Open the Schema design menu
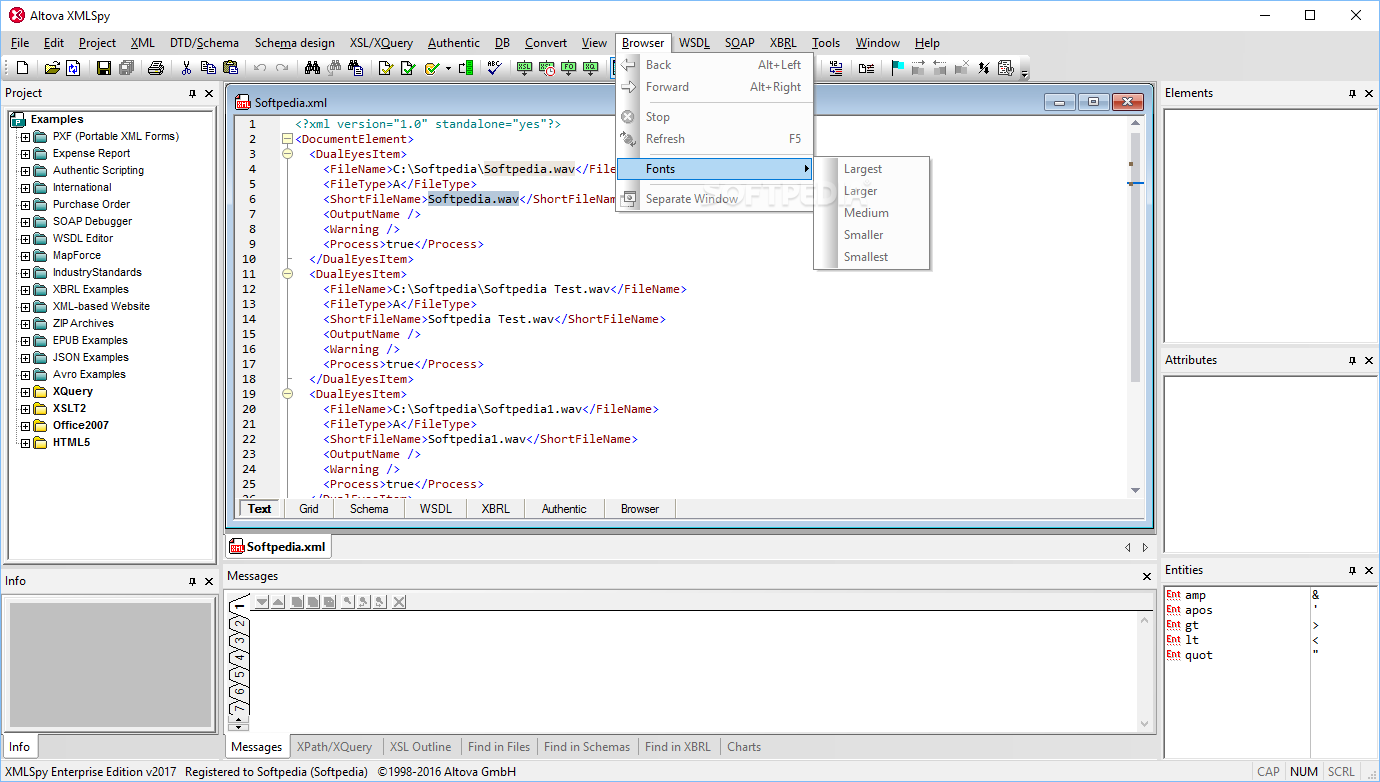 tap(294, 43)
